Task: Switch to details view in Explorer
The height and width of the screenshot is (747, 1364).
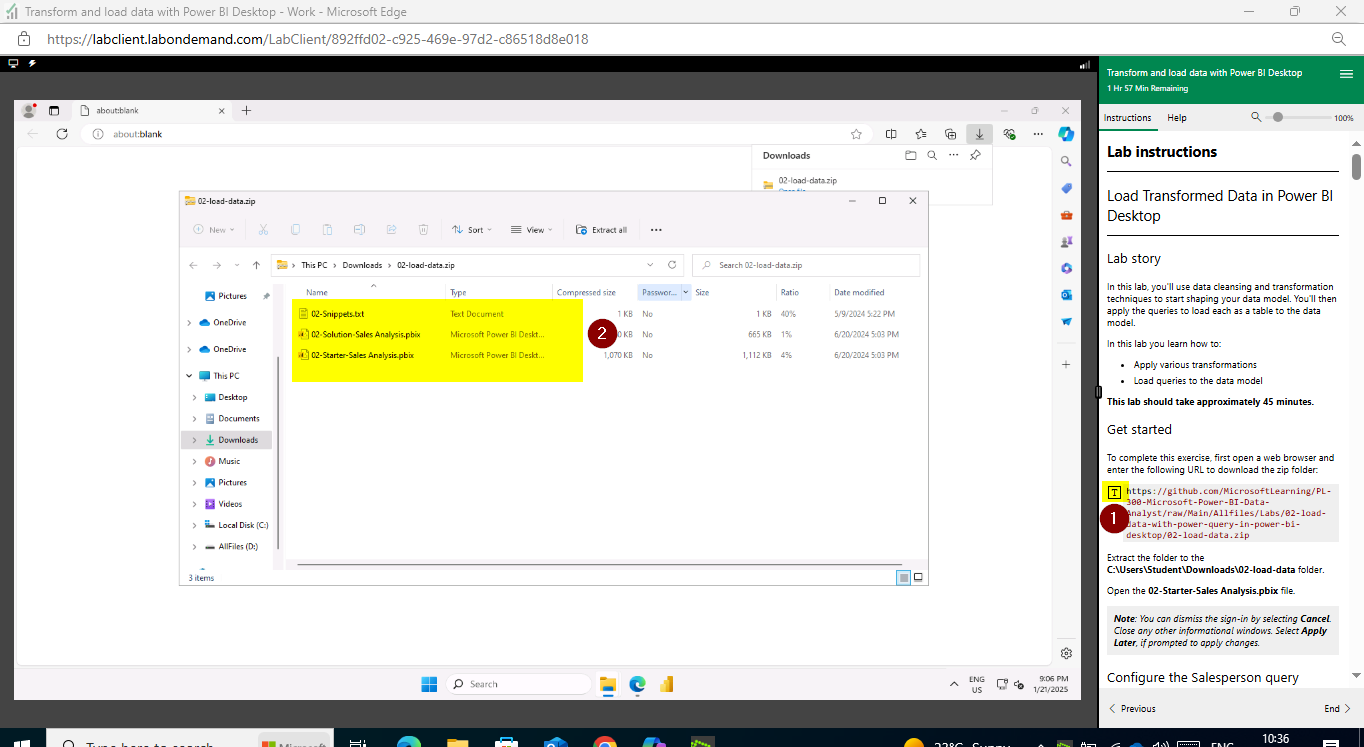Action: (904, 577)
